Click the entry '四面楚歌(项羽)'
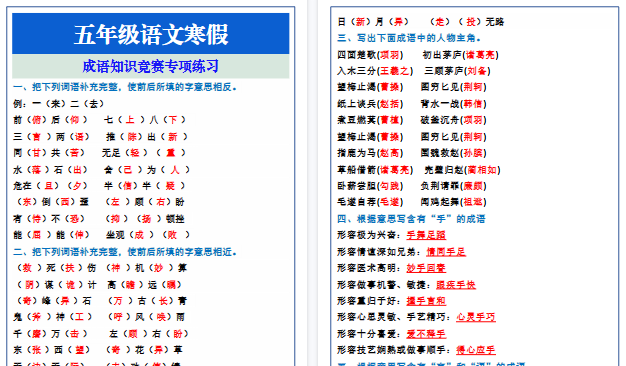The width and height of the screenshot is (626, 366). tap(370, 55)
